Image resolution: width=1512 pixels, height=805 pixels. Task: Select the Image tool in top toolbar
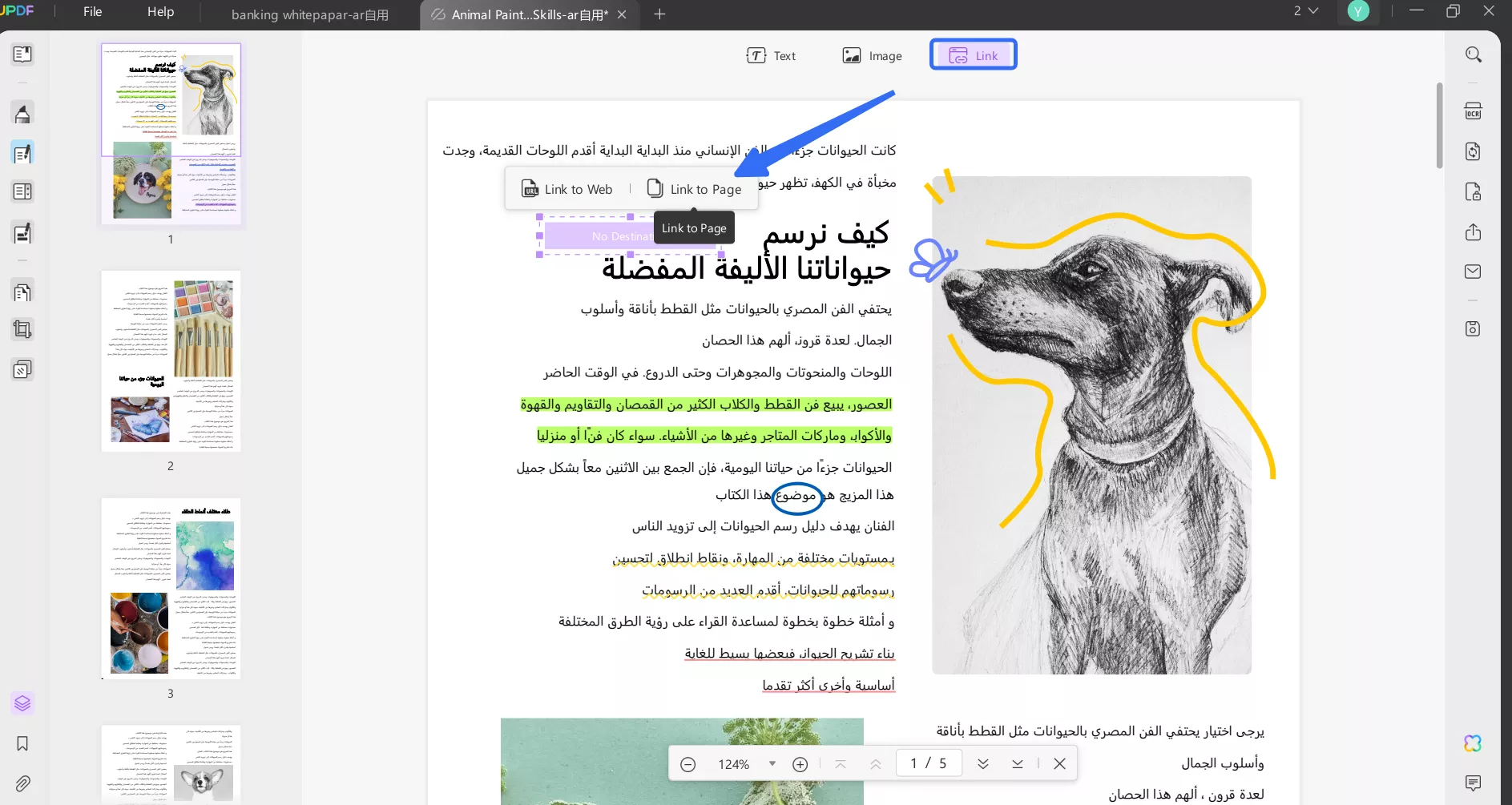pos(873,55)
